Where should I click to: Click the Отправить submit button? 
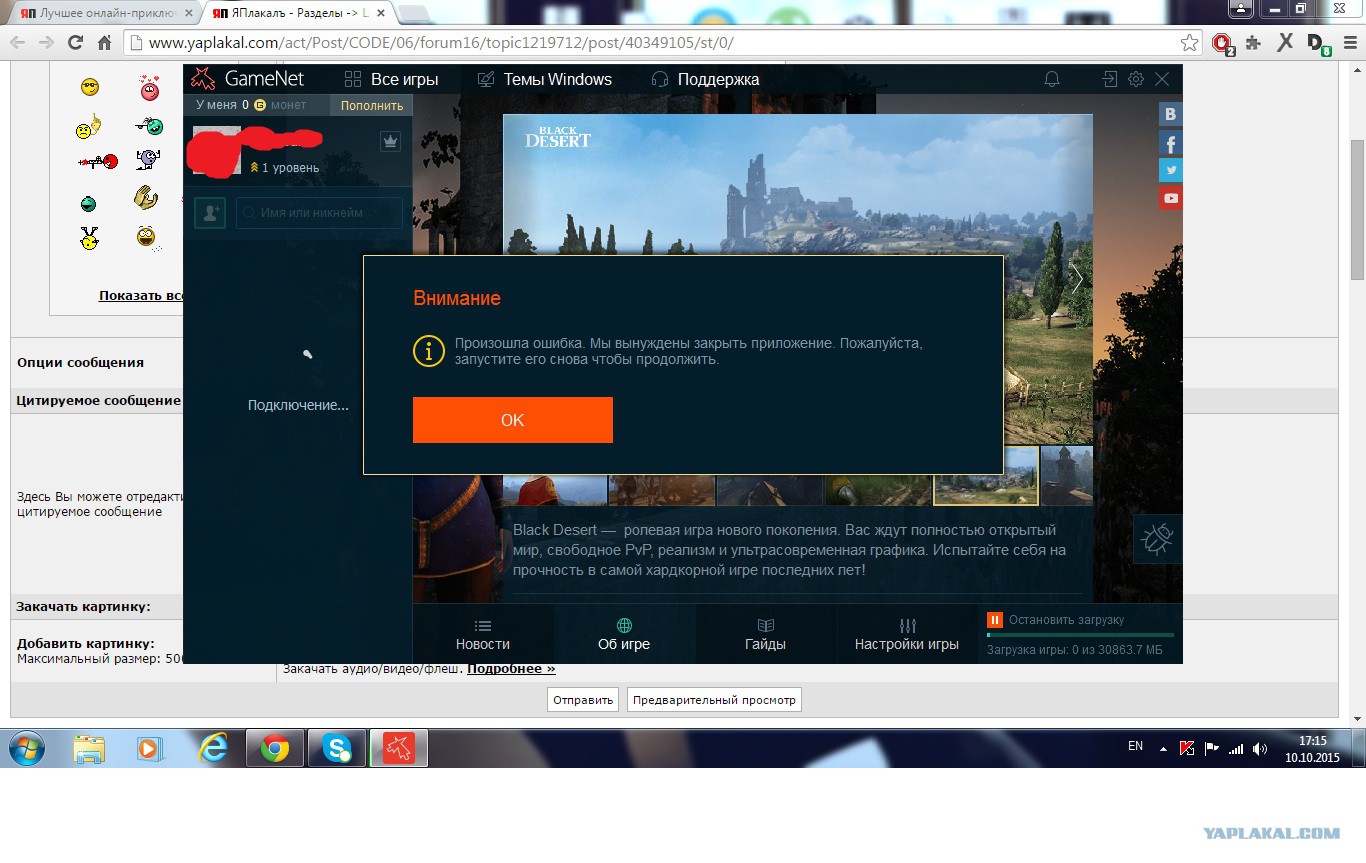click(583, 700)
